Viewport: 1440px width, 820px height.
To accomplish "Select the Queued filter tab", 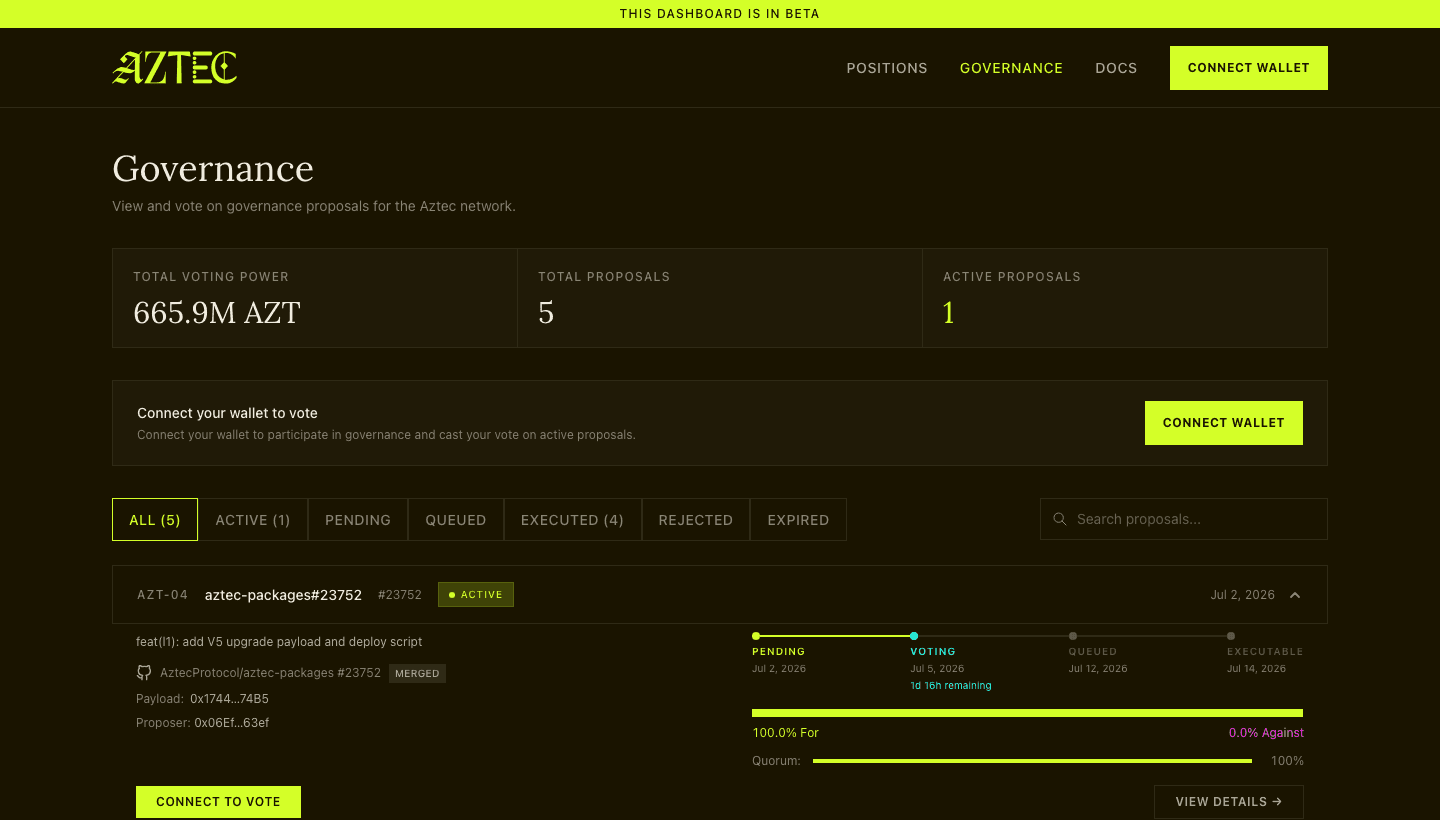I will tap(456, 520).
